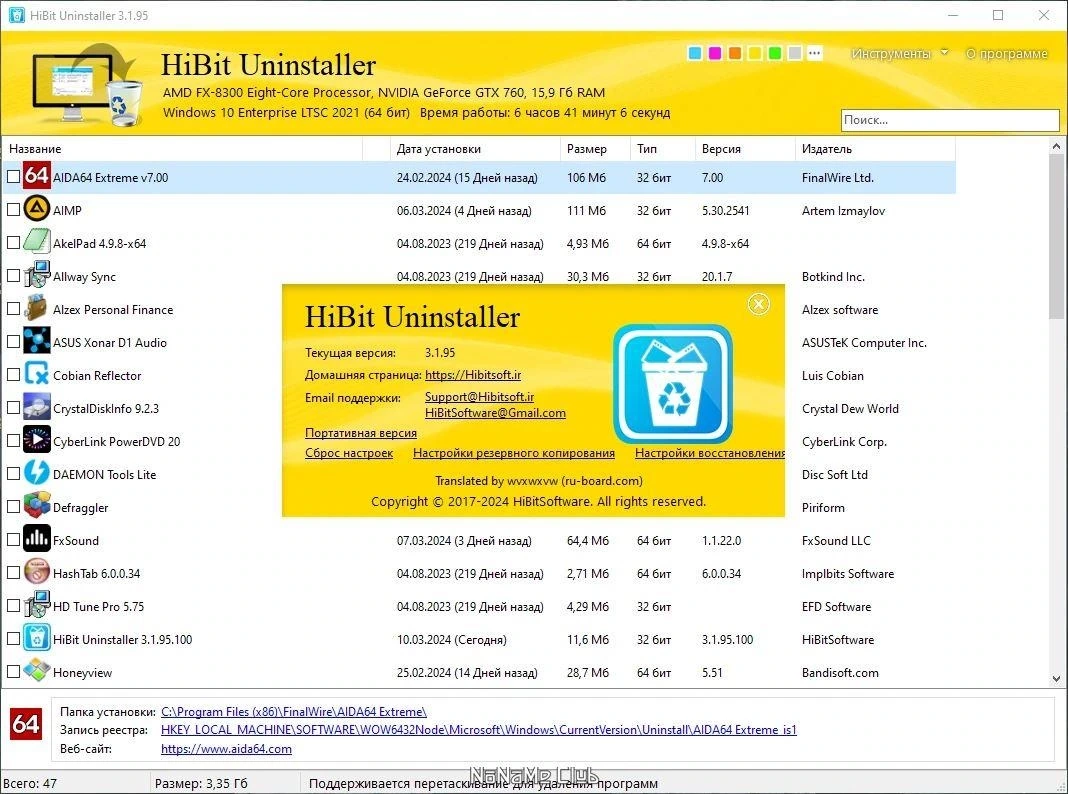Tick the Honeyview checkbox
This screenshot has width=1068, height=794.
click(x=13, y=671)
